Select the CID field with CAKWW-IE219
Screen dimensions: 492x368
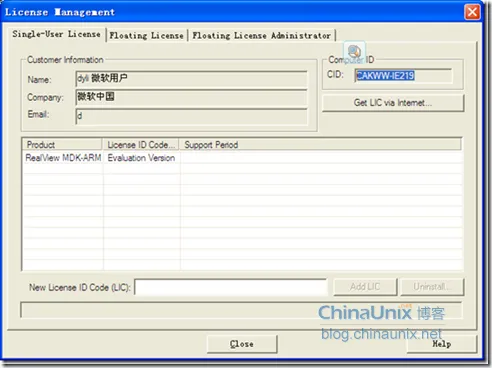point(403,76)
